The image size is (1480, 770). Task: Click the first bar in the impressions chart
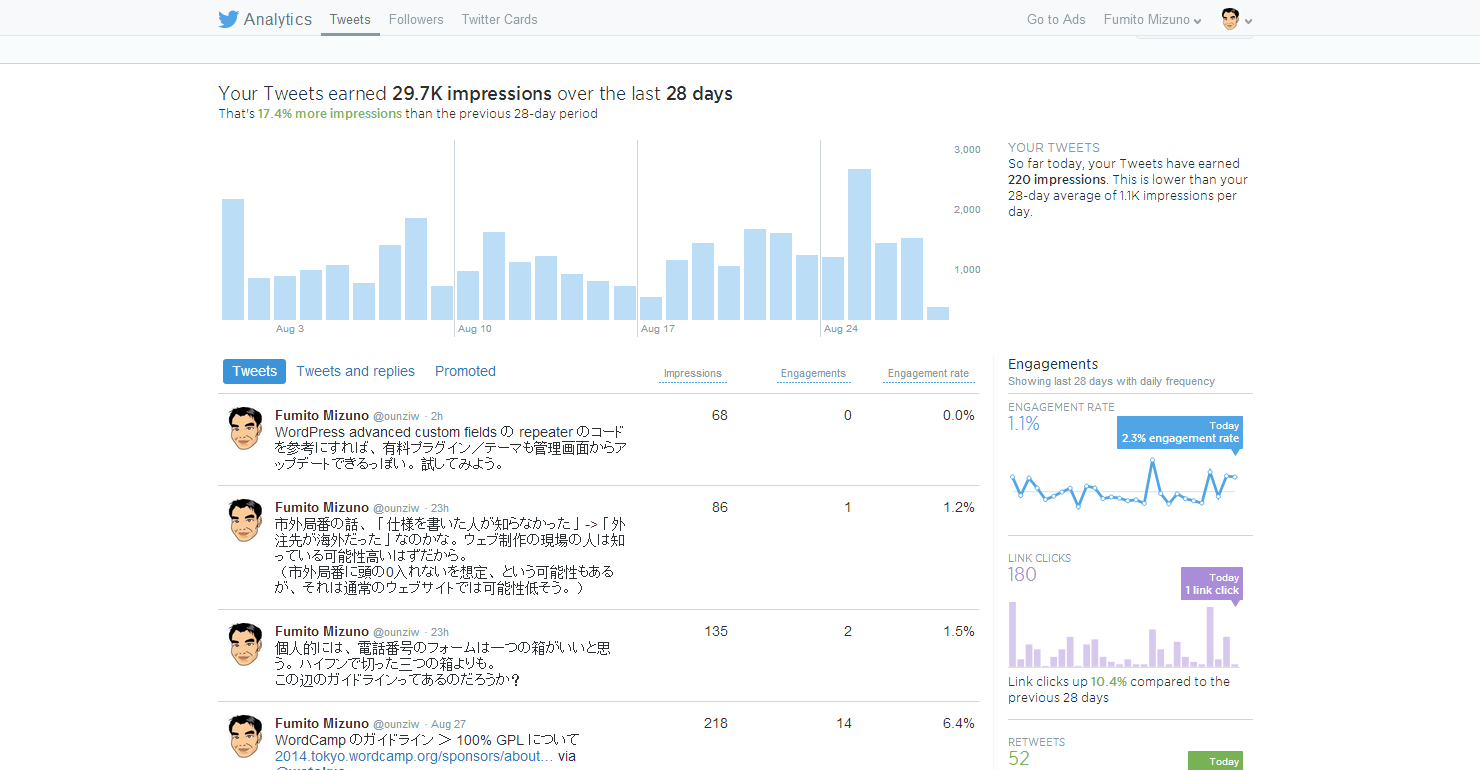pyautogui.click(x=233, y=259)
